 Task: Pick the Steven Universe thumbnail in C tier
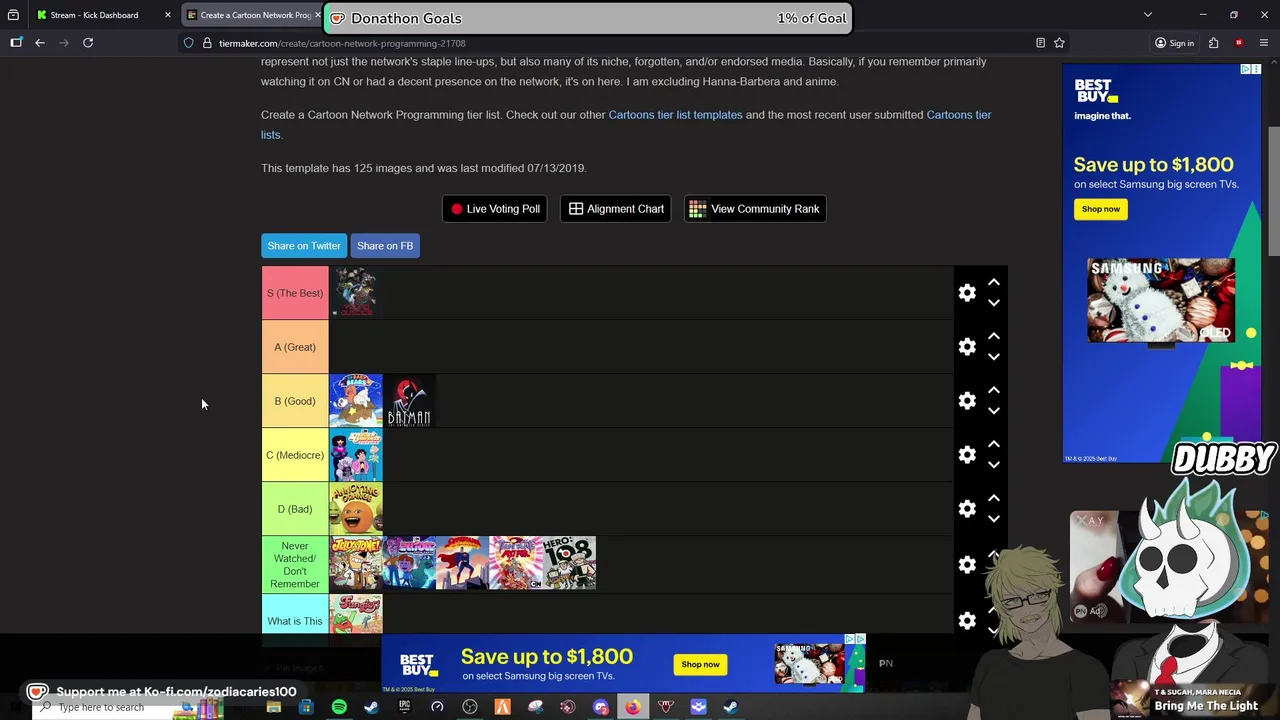pos(356,455)
